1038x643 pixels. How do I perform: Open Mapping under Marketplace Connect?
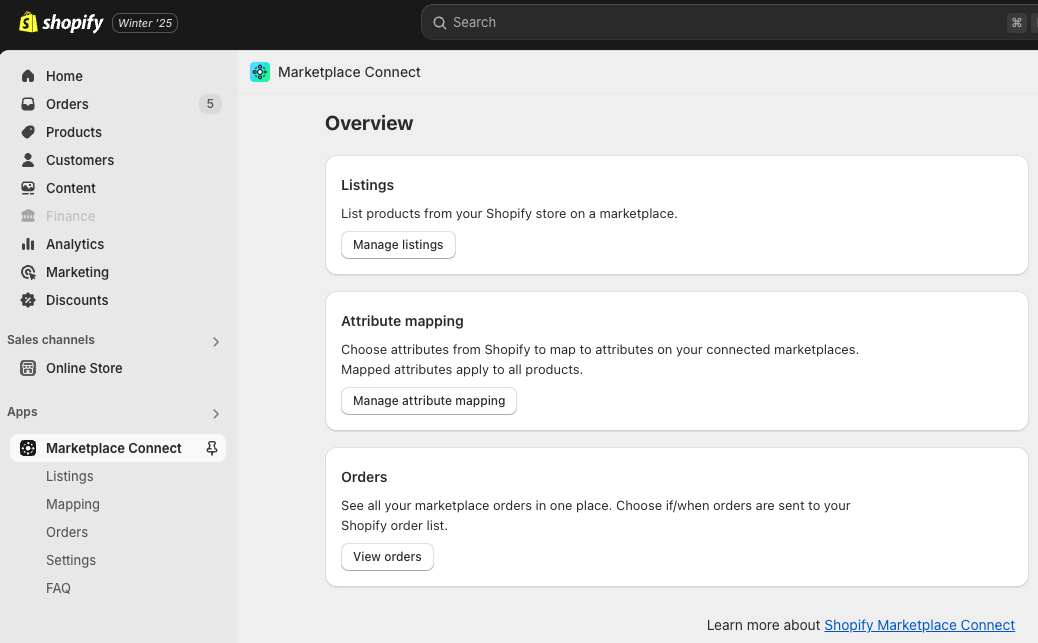73,505
